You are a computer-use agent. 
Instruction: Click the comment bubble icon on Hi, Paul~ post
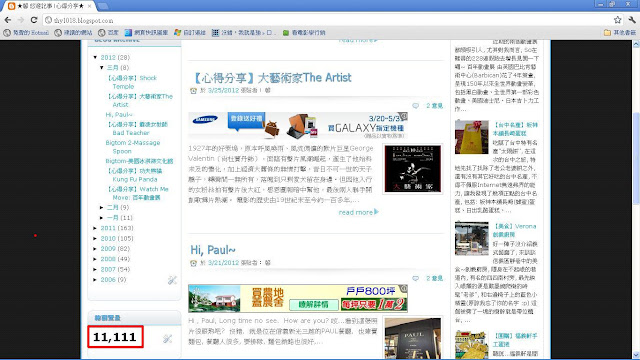pos(416,278)
